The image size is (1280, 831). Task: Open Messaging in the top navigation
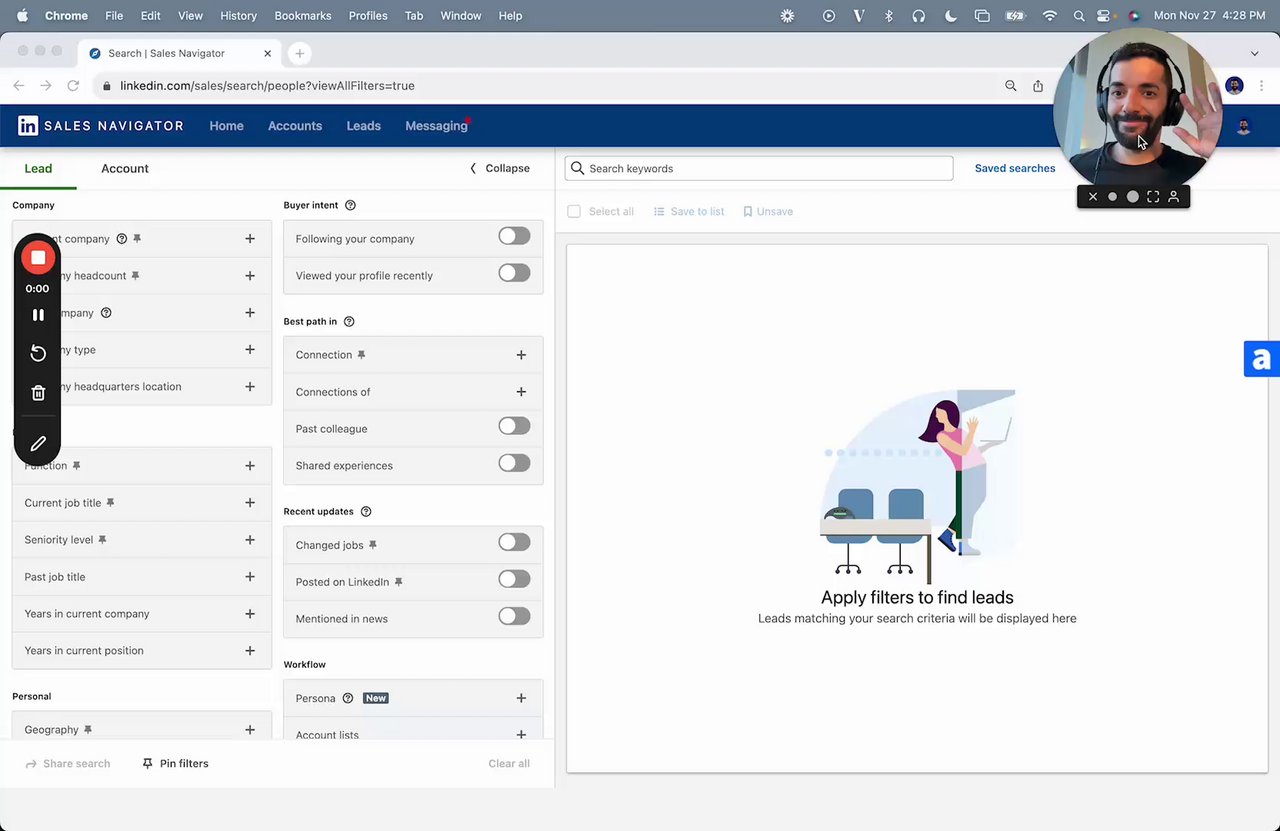point(436,126)
